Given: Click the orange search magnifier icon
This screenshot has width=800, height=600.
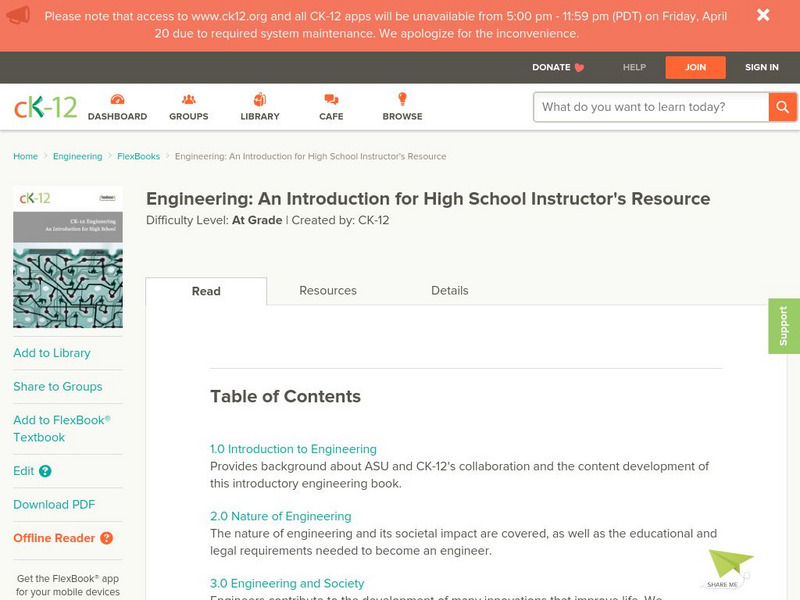Looking at the screenshot, I should [782, 105].
